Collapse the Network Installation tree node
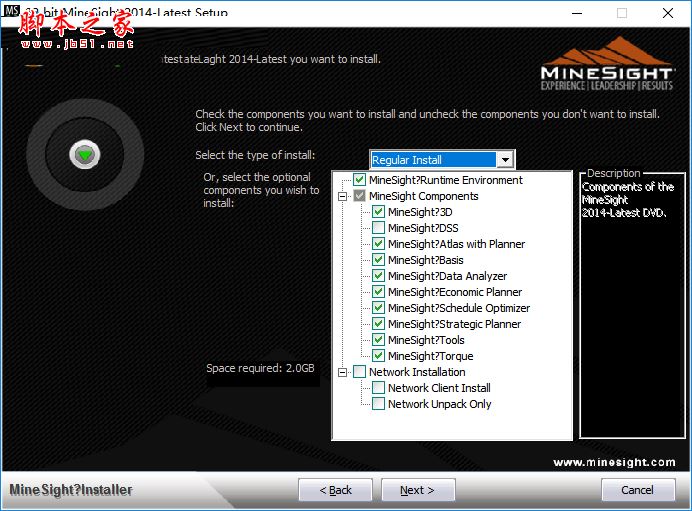 pyautogui.click(x=342, y=372)
